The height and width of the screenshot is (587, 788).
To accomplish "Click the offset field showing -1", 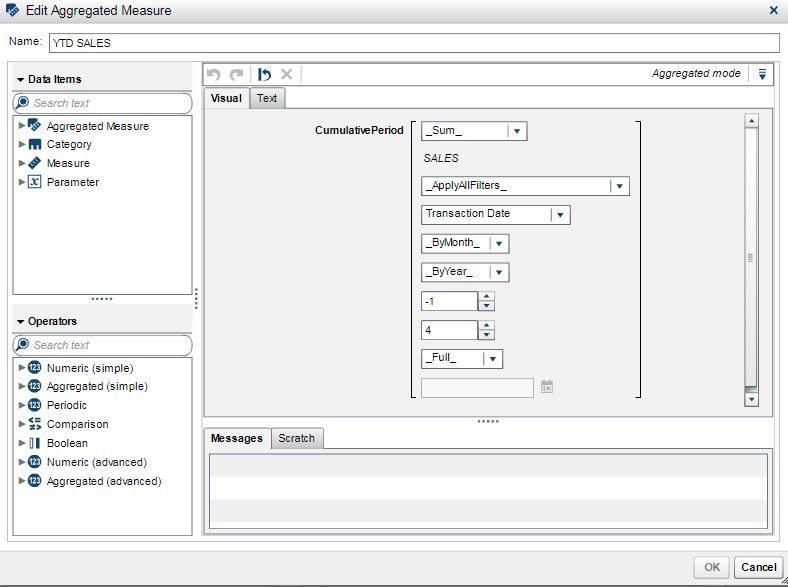I will (449, 301).
